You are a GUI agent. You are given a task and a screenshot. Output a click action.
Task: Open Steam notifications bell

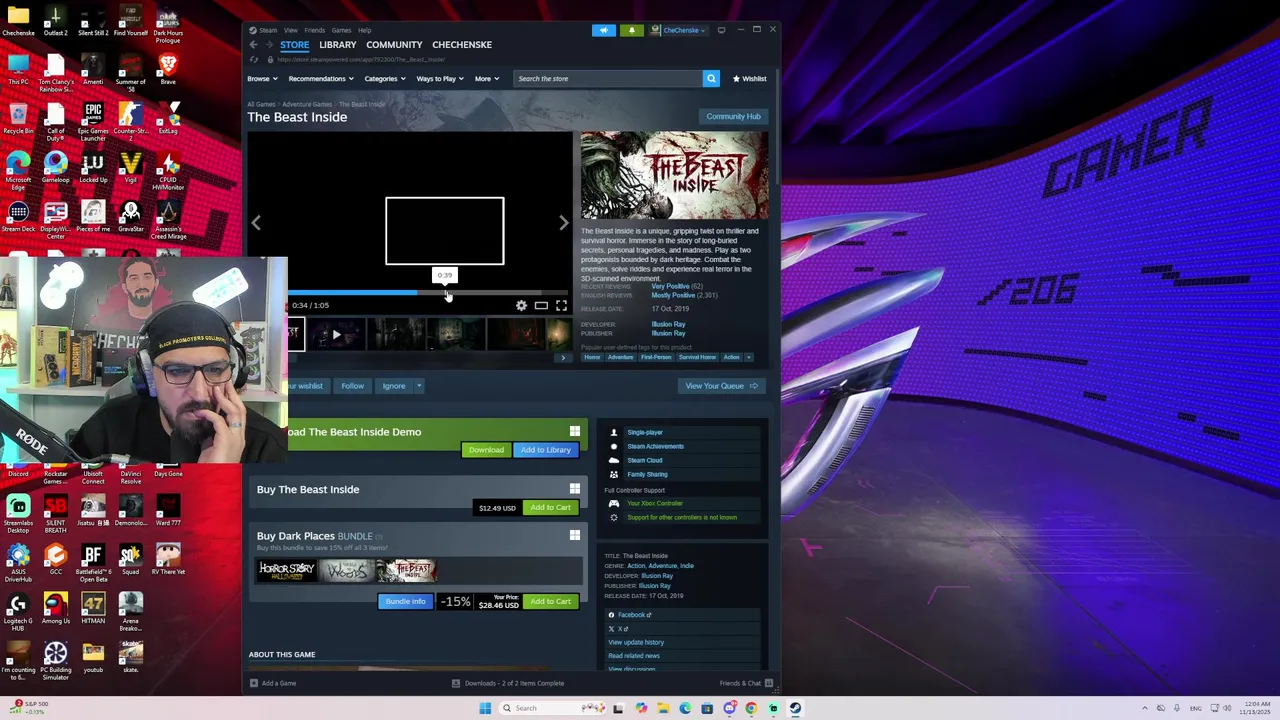[x=631, y=30]
